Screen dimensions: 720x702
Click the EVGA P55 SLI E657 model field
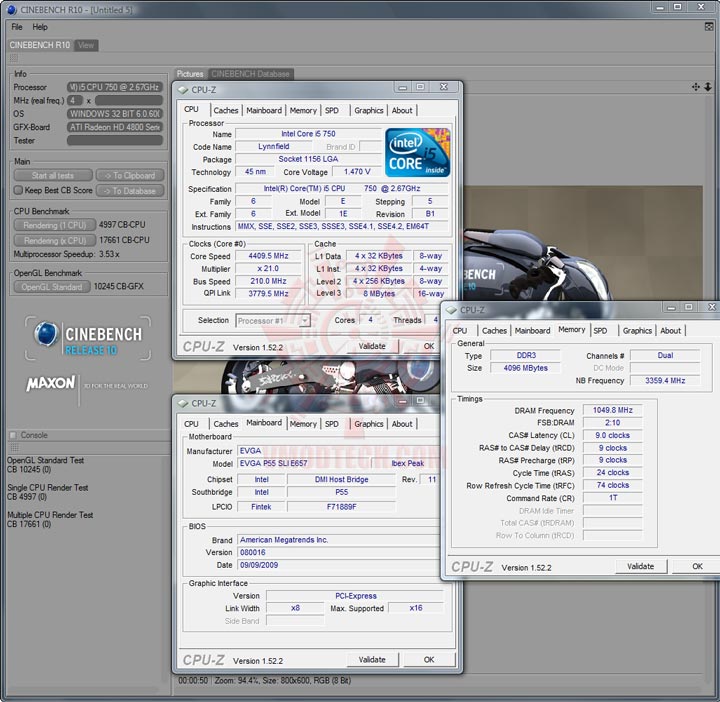(302, 463)
